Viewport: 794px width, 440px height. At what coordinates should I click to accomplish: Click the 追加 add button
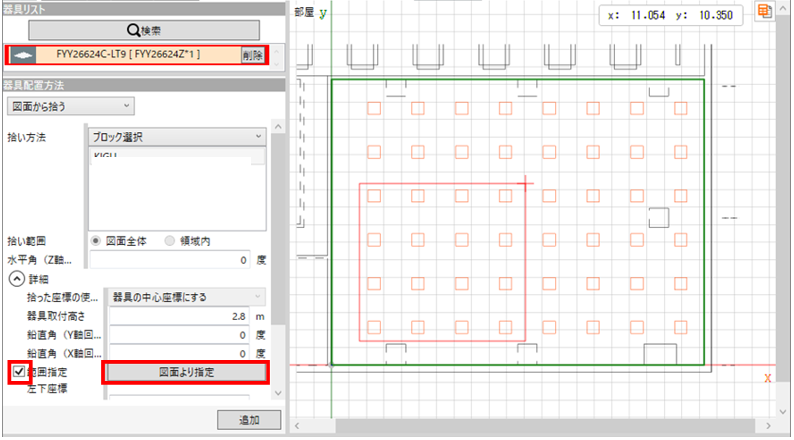pos(249,420)
